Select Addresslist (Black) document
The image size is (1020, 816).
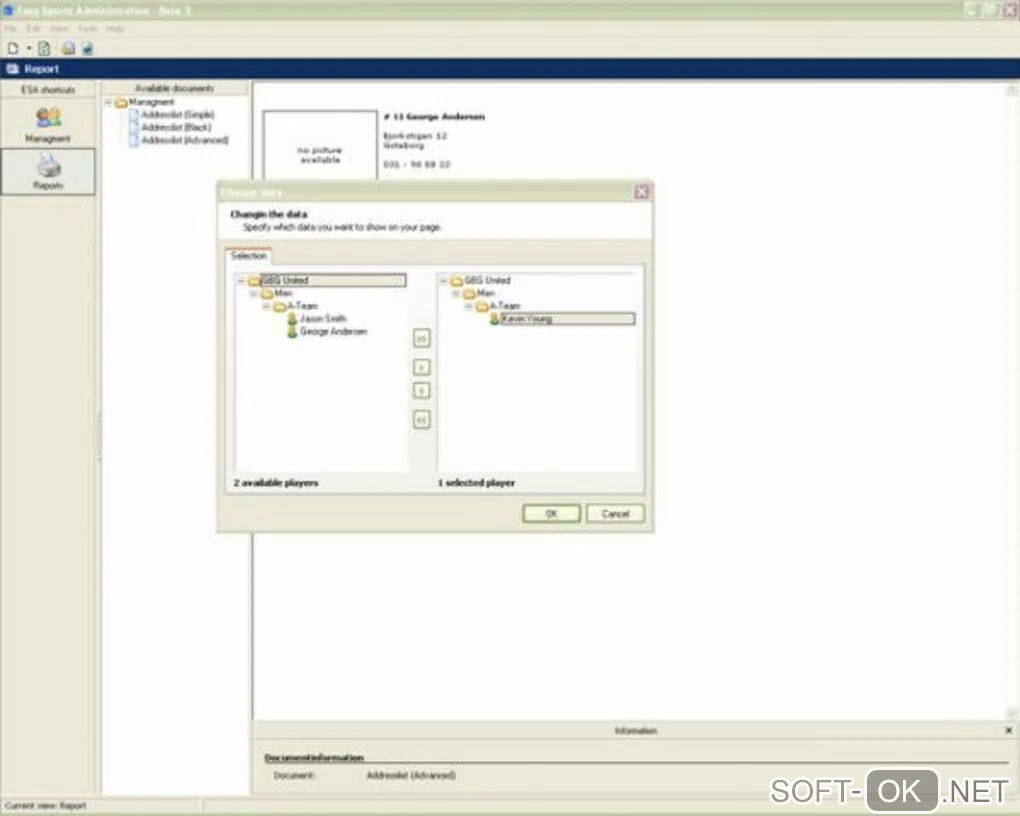coord(176,127)
